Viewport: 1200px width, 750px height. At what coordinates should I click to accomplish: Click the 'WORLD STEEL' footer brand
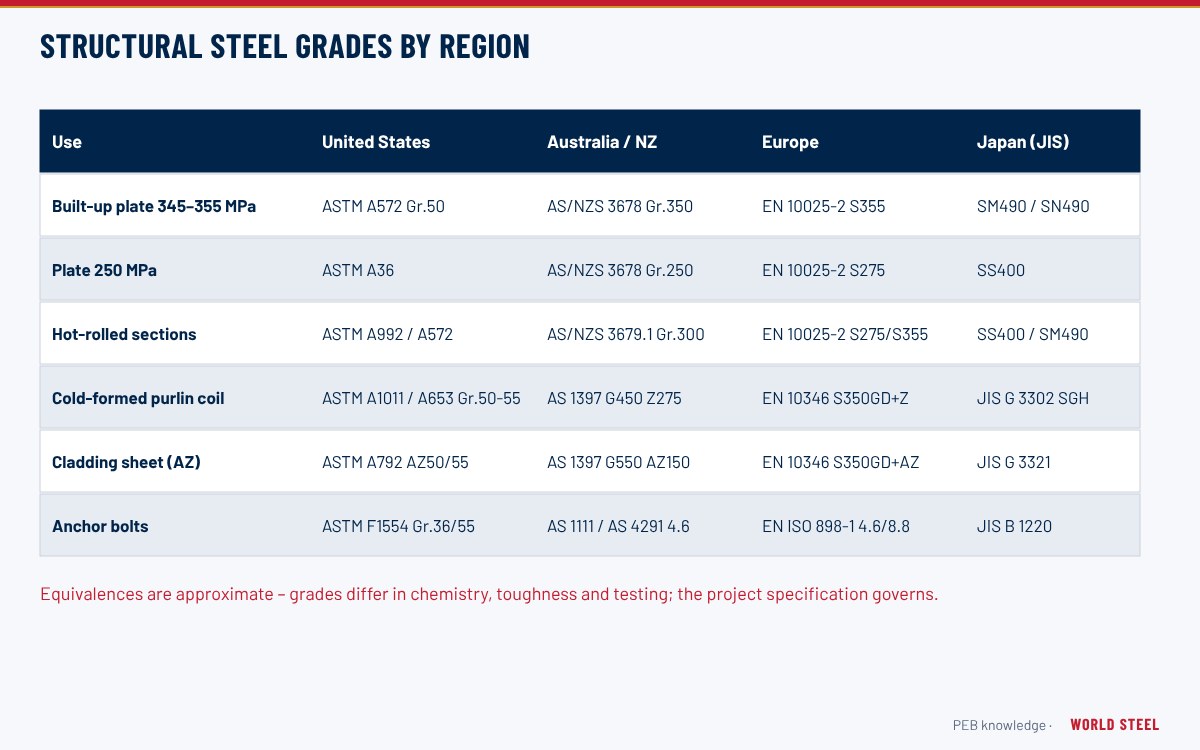(1115, 725)
